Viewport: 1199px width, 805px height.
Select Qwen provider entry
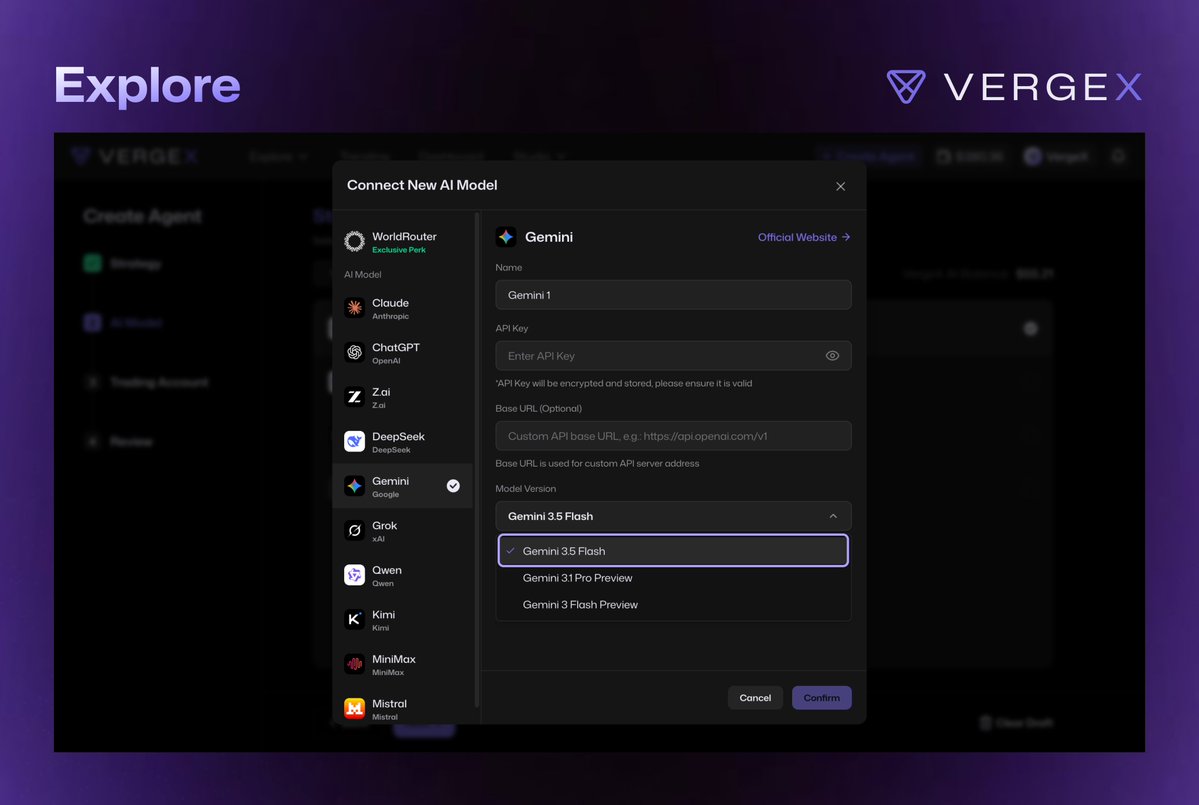(x=403, y=575)
